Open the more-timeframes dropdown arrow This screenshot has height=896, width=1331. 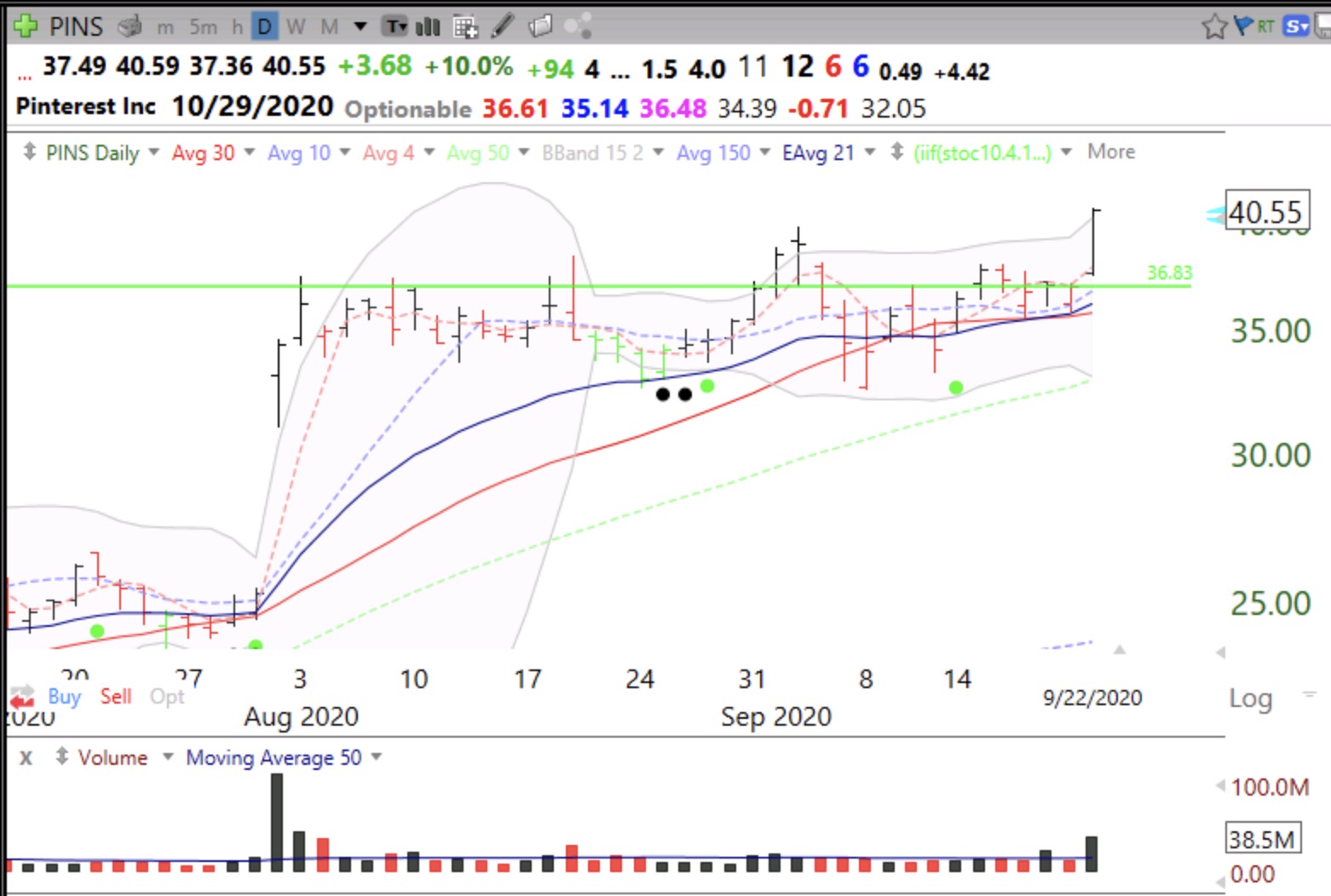(360, 27)
